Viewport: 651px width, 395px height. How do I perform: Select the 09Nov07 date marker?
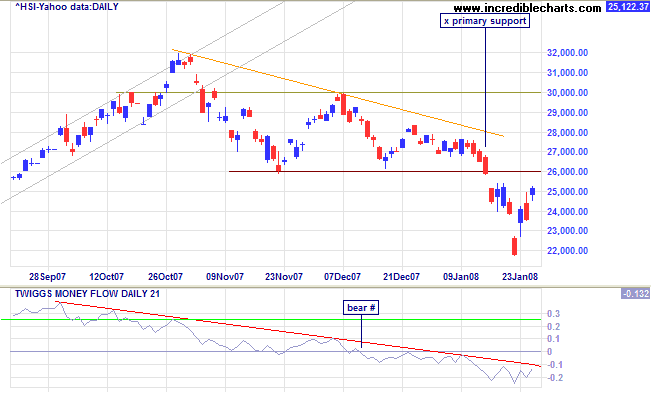point(225,276)
